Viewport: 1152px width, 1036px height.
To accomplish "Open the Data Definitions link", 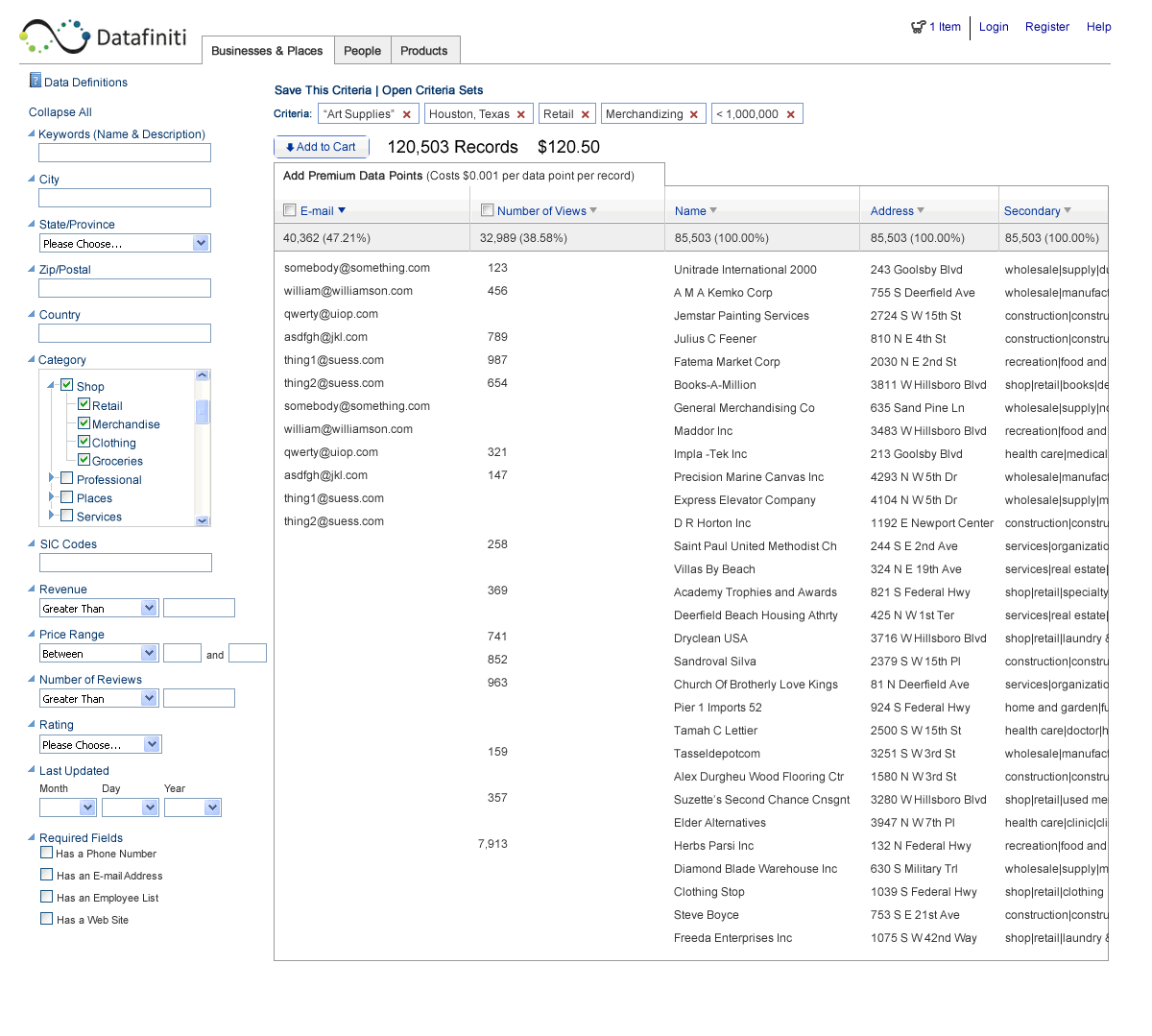I will (x=85, y=83).
